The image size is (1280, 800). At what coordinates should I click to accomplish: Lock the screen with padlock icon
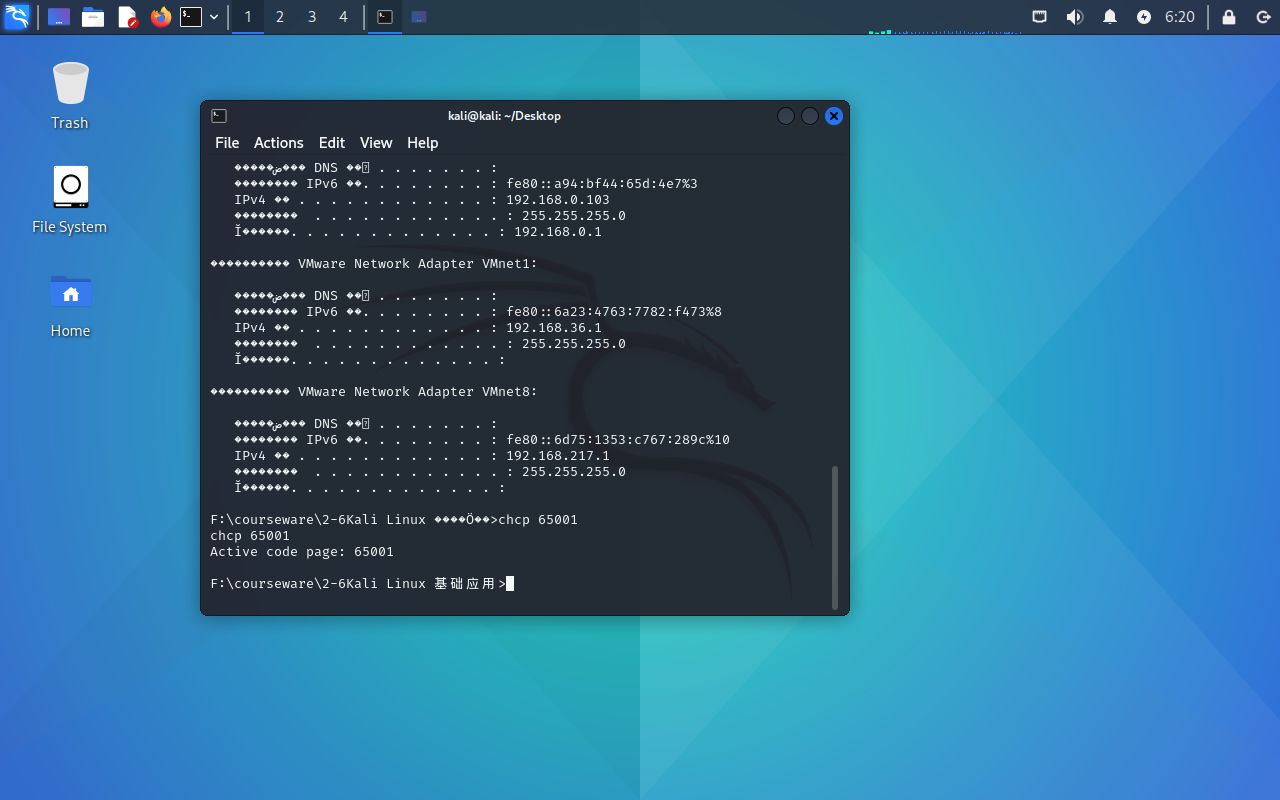[1229, 17]
